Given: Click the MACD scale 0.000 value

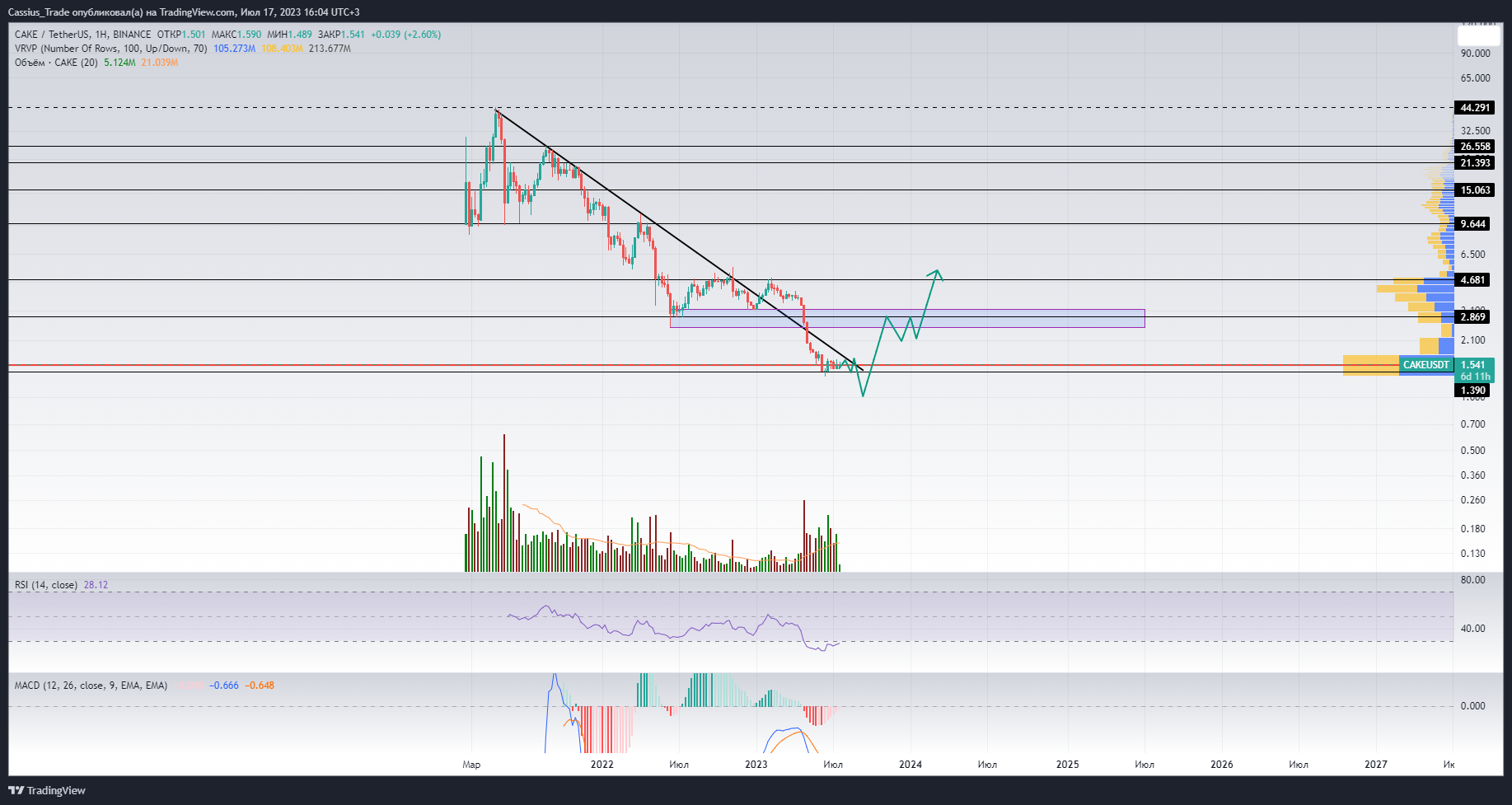Looking at the screenshot, I should [x=1472, y=706].
